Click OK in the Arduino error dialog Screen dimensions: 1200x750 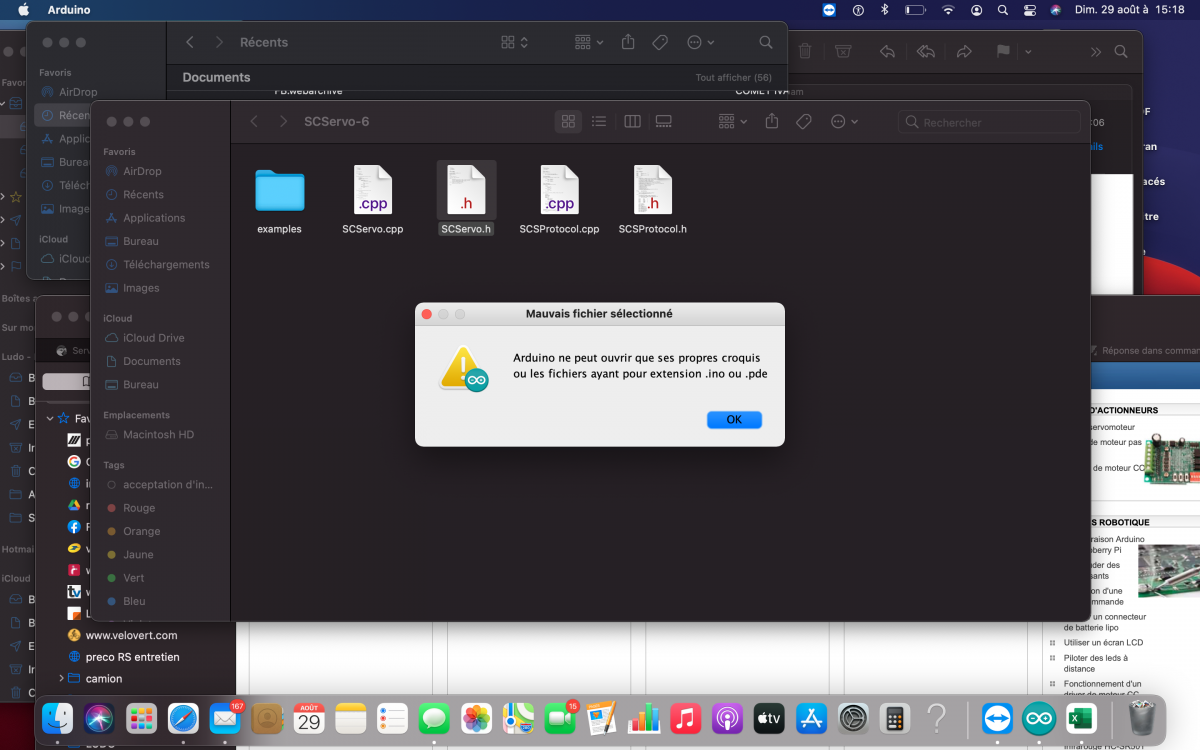[x=734, y=420]
